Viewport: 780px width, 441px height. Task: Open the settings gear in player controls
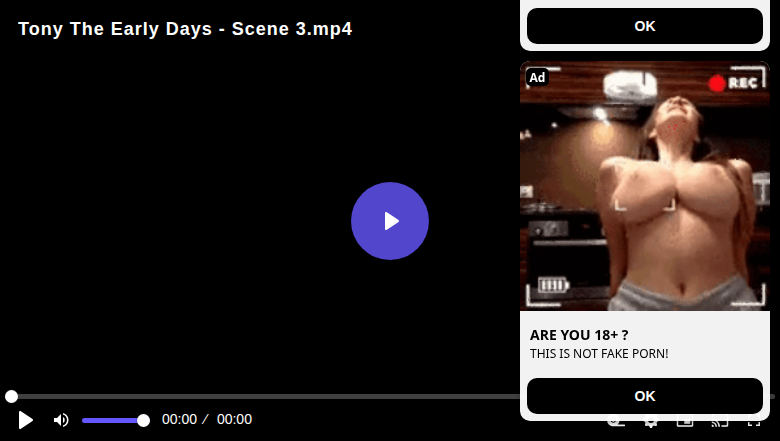(x=651, y=422)
